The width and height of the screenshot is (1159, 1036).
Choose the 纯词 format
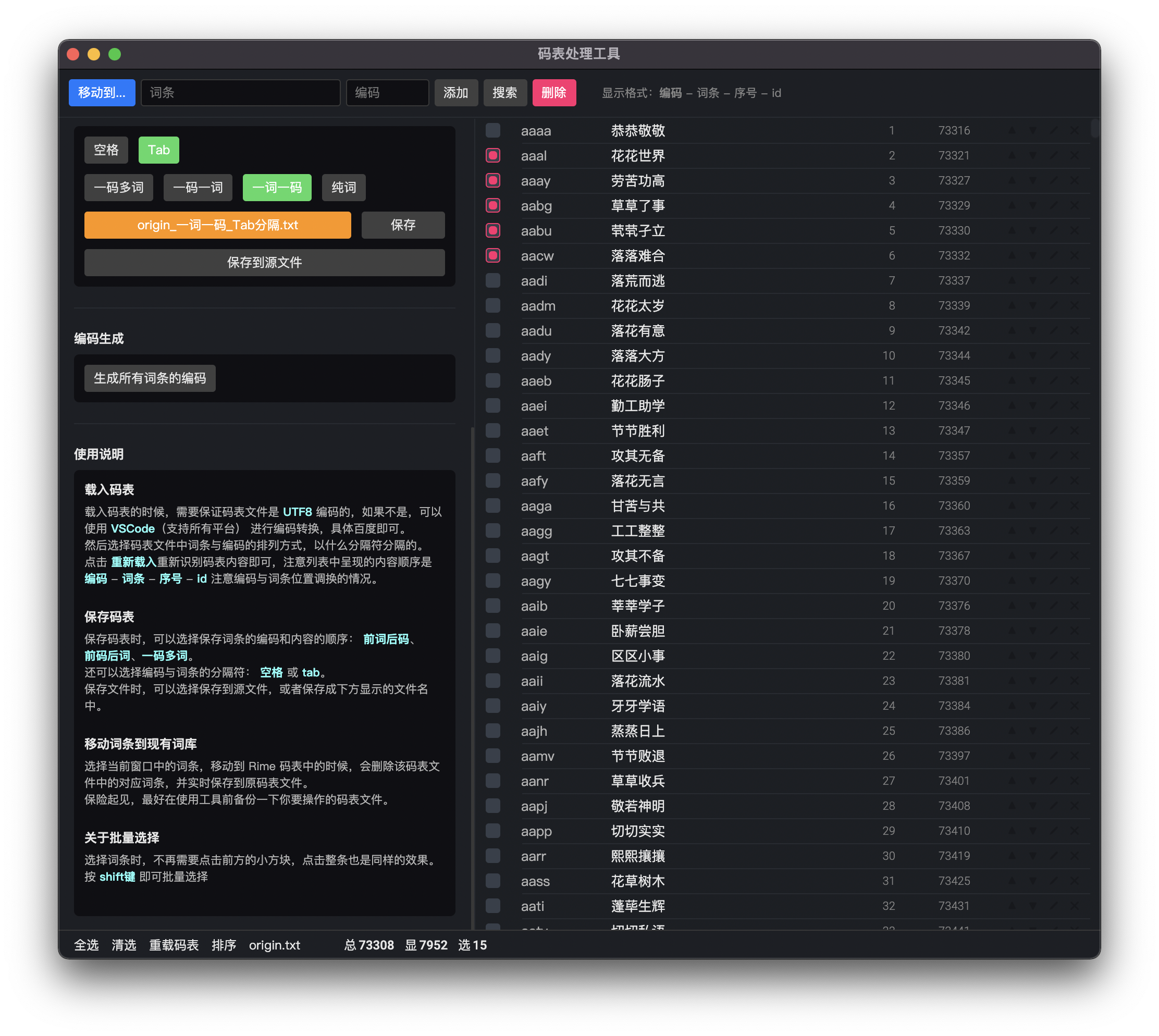click(x=344, y=187)
